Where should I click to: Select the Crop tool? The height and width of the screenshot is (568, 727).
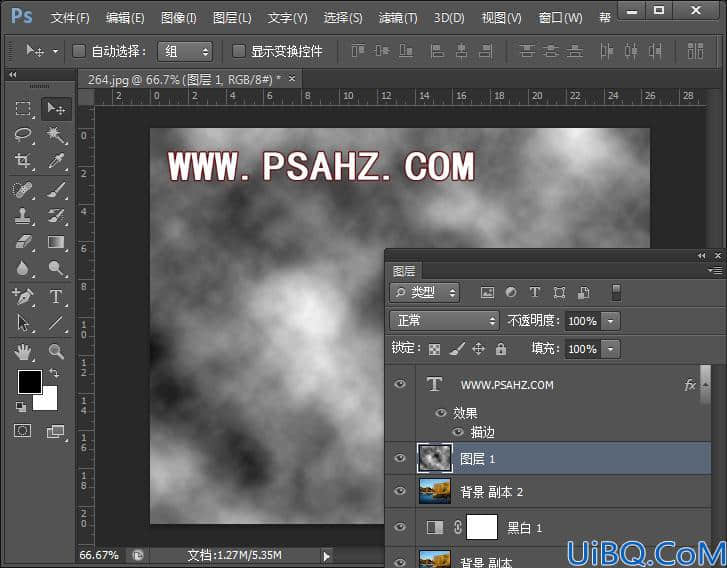(23, 161)
